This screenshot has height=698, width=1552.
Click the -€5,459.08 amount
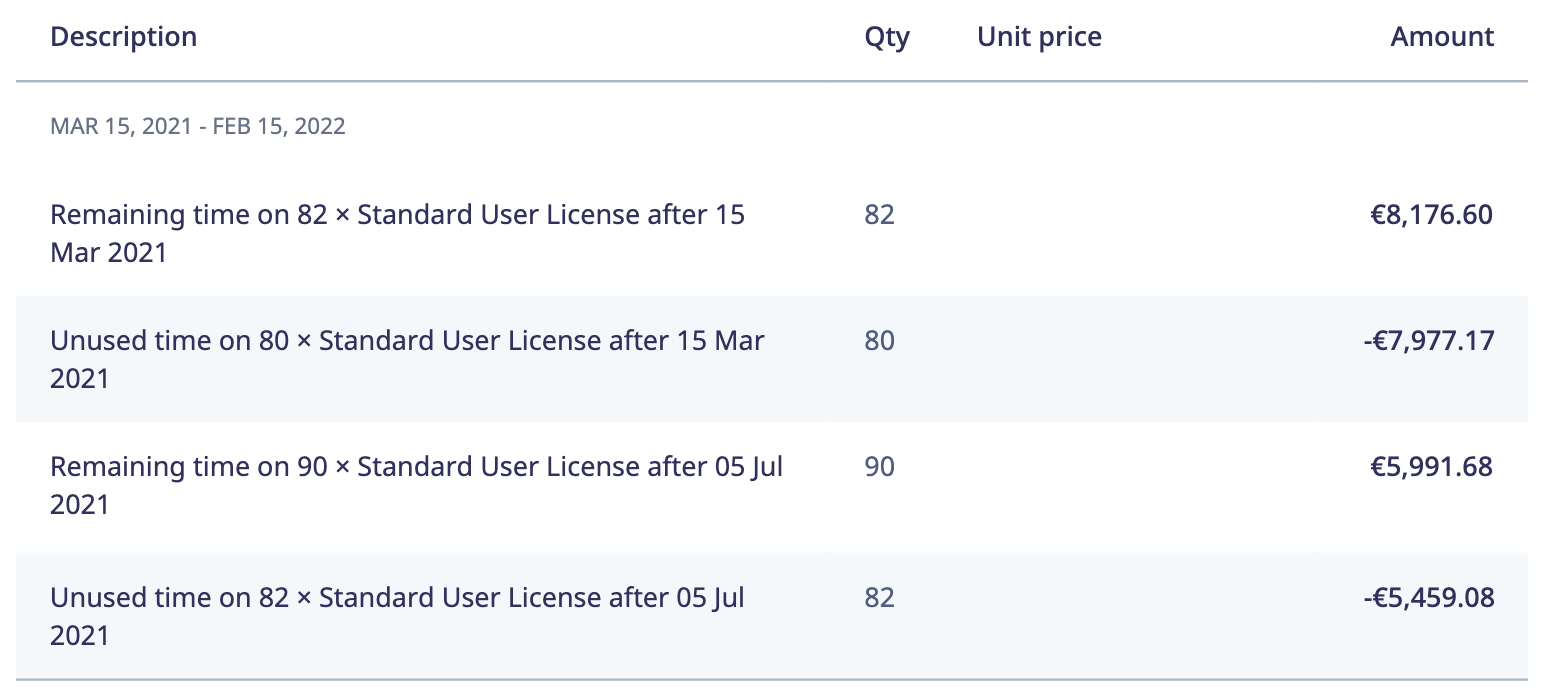pyautogui.click(x=1428, y=598)
